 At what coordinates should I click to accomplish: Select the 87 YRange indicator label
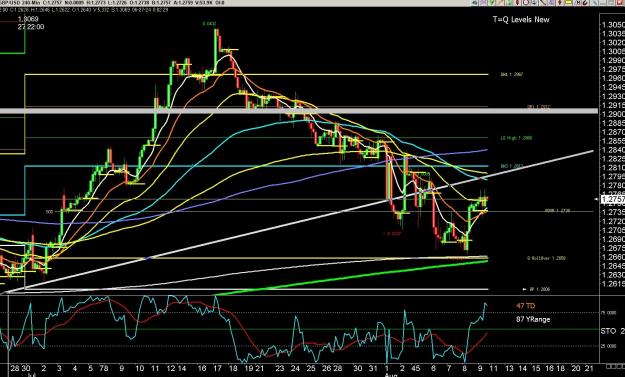pyautogui.click(x=533, y=319)
